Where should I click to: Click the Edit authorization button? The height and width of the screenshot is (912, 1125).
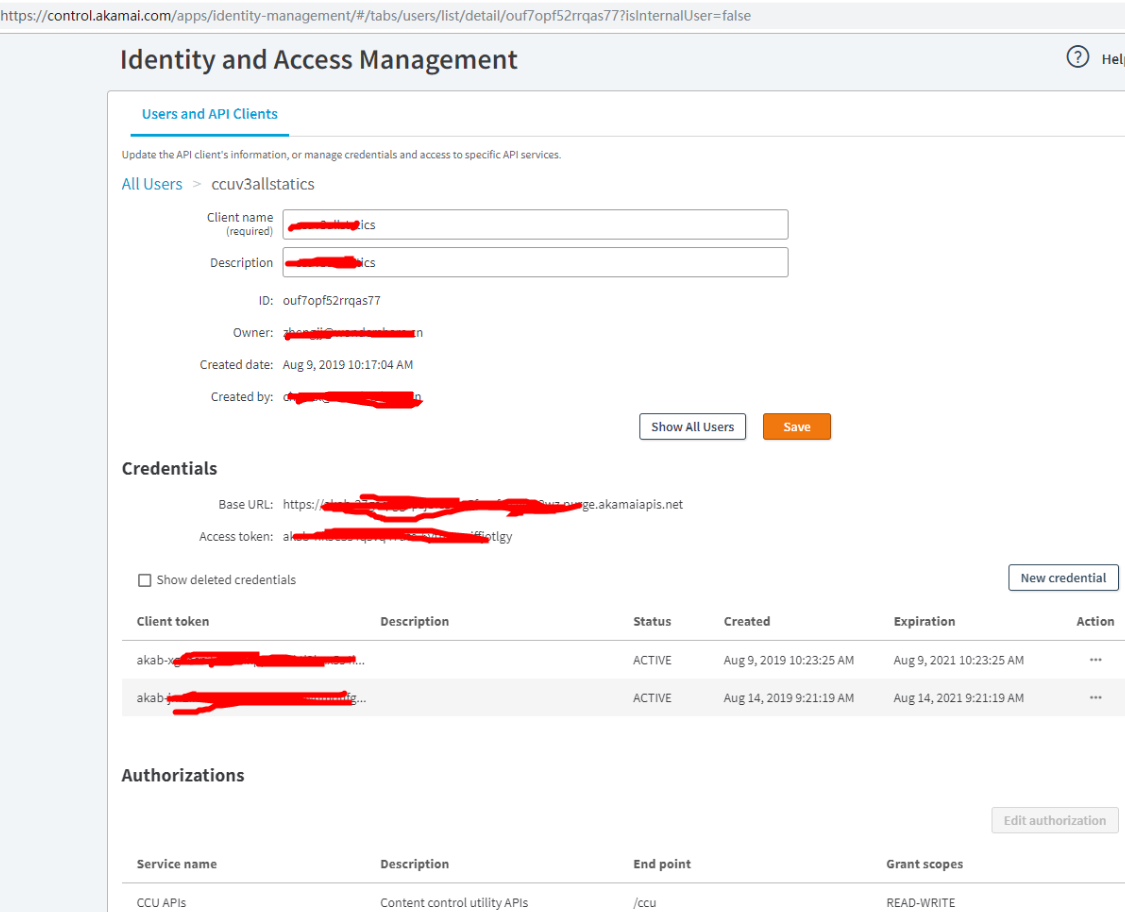click(1054, 821)
